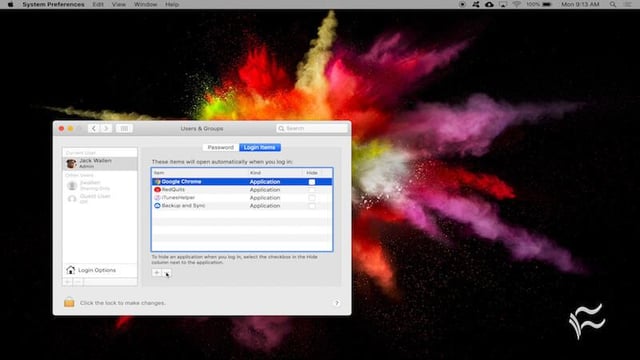
Task: Open the Help menu
Action: point(172,4)
